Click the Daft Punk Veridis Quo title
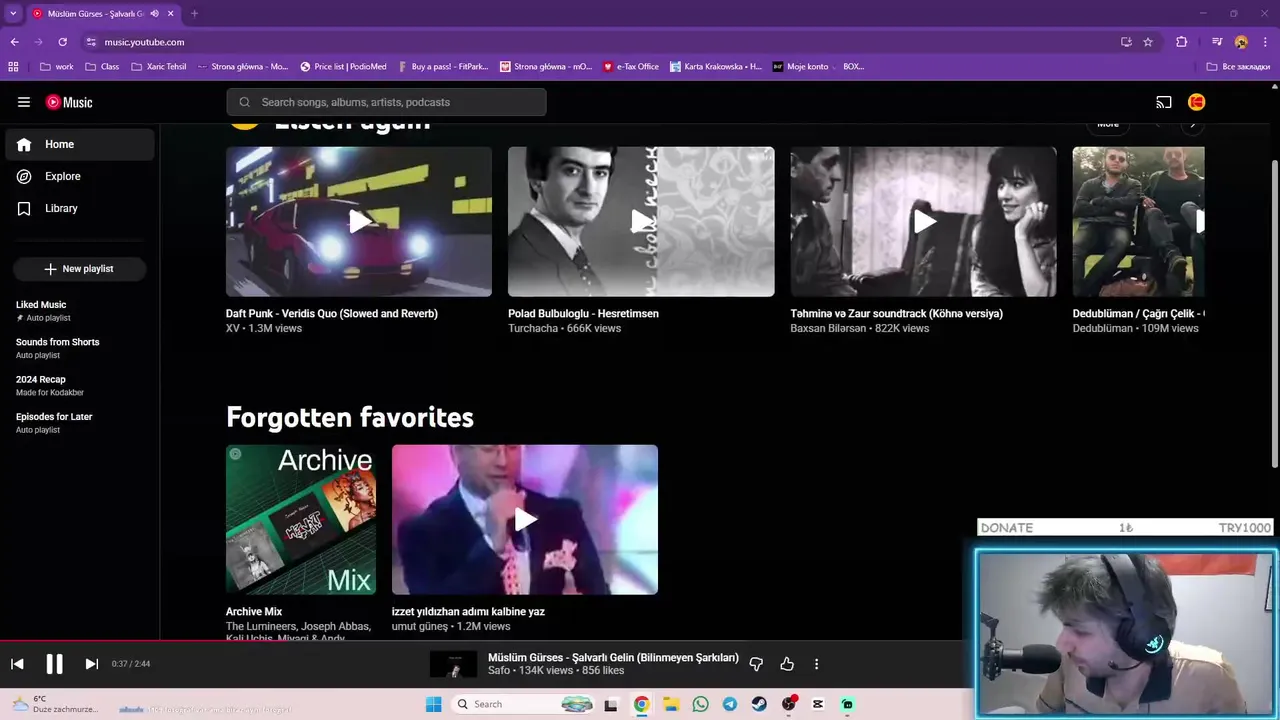This screenshot has width=1280, height=720. (332, 314)
